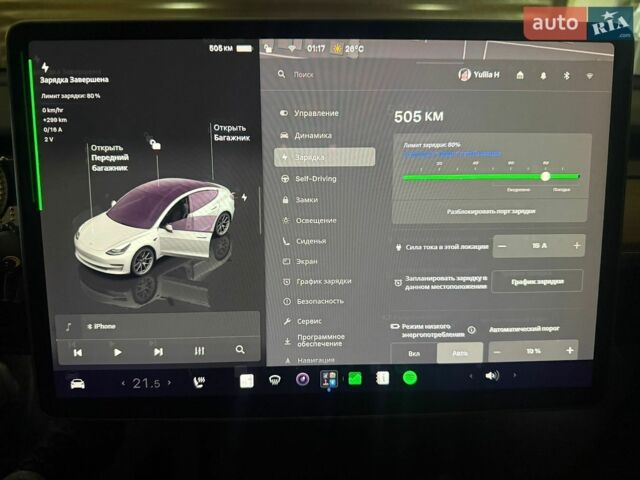This screenshot has width=640, height=480.
Task: Tap Открыть Багажник (trunk)
Action: click(x=231, y=133)
